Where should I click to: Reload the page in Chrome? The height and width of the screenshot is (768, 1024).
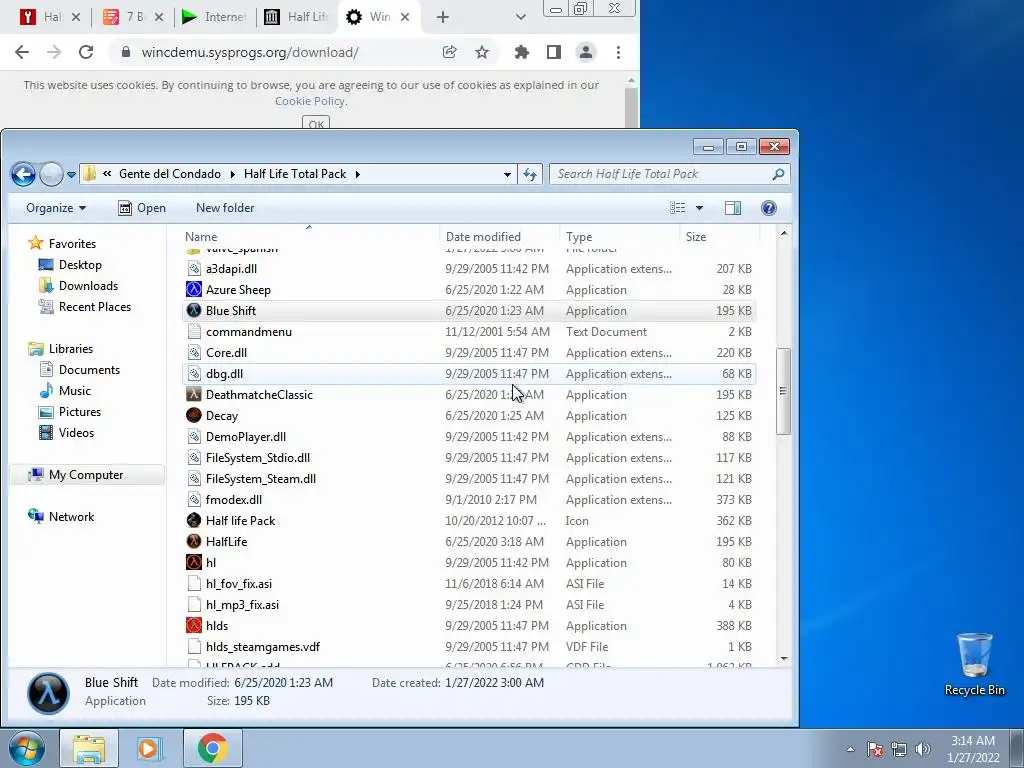point(86,52)
